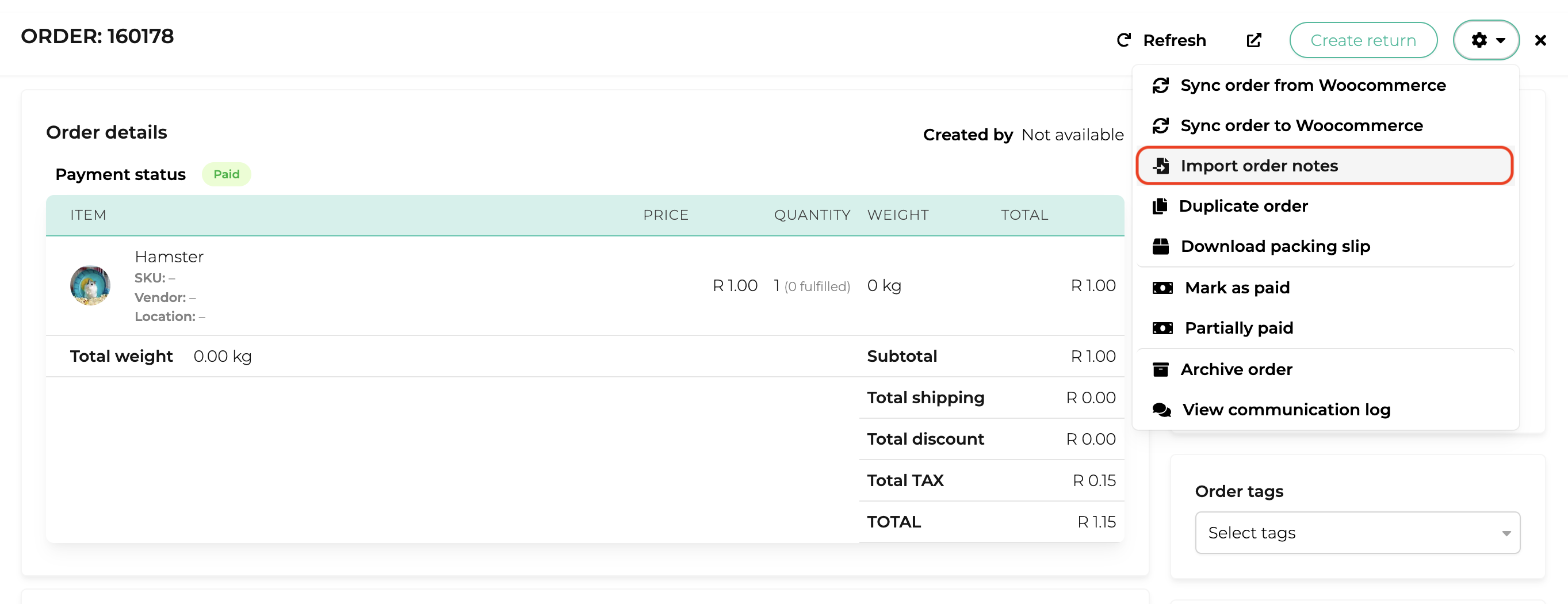Click the Refresh circular arrow icon
The height and width of the screenshot is (604, 1568).
(1123, 40)
